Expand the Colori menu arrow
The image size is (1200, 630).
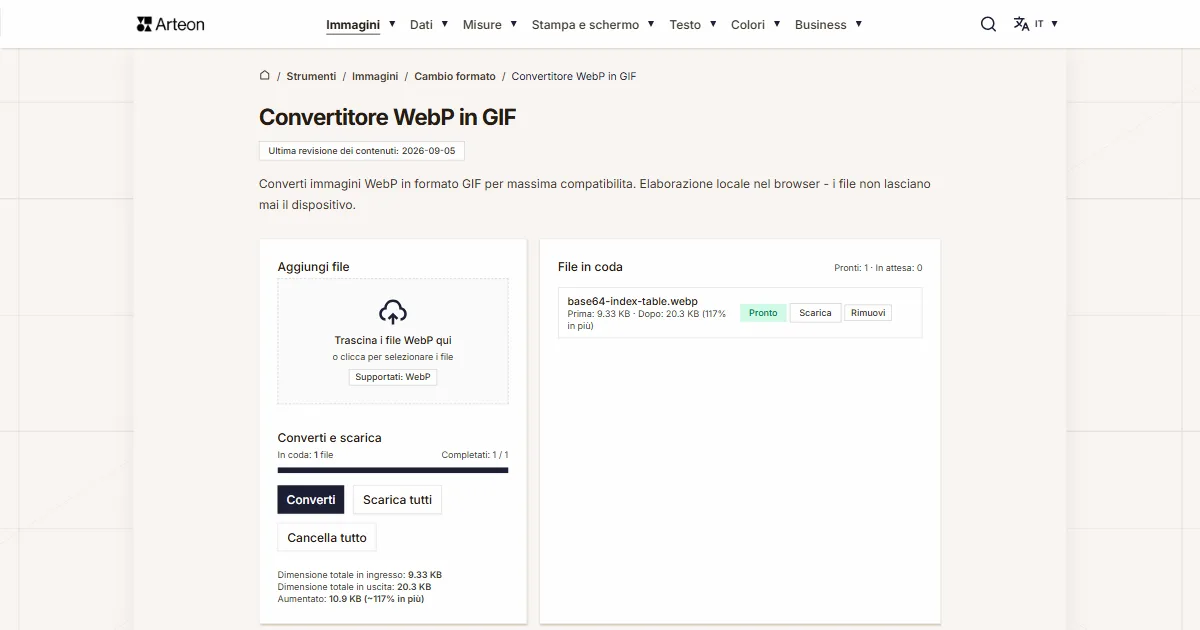tap(777, 23)
